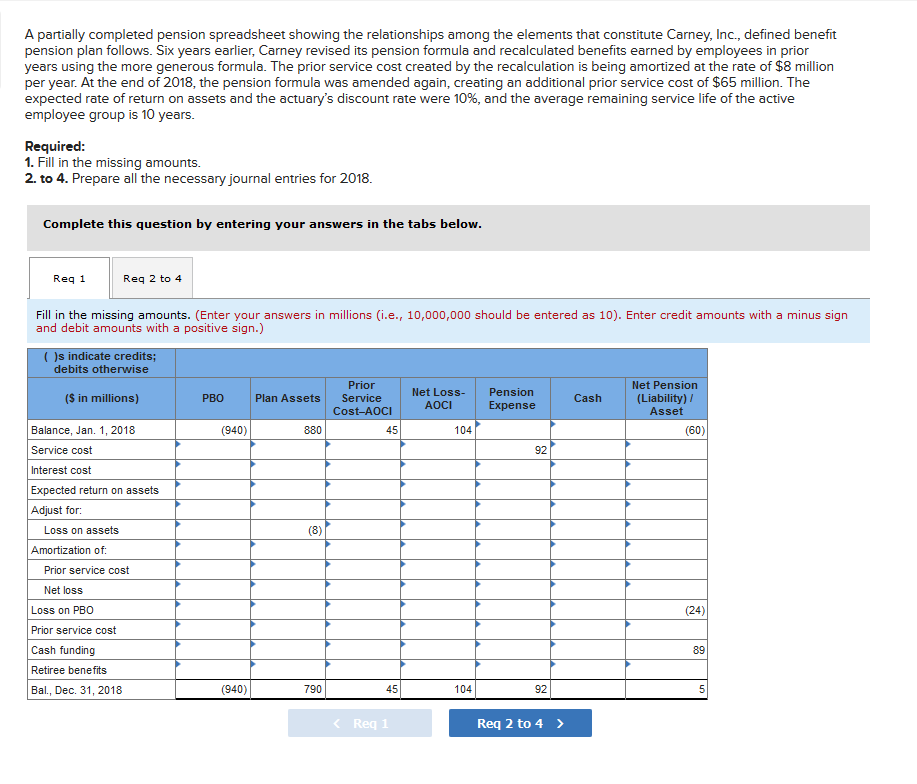The height and width of the screenshot is (784, 917).
Task: Click the Loss on assets row label
Action: tap(81, 530)
